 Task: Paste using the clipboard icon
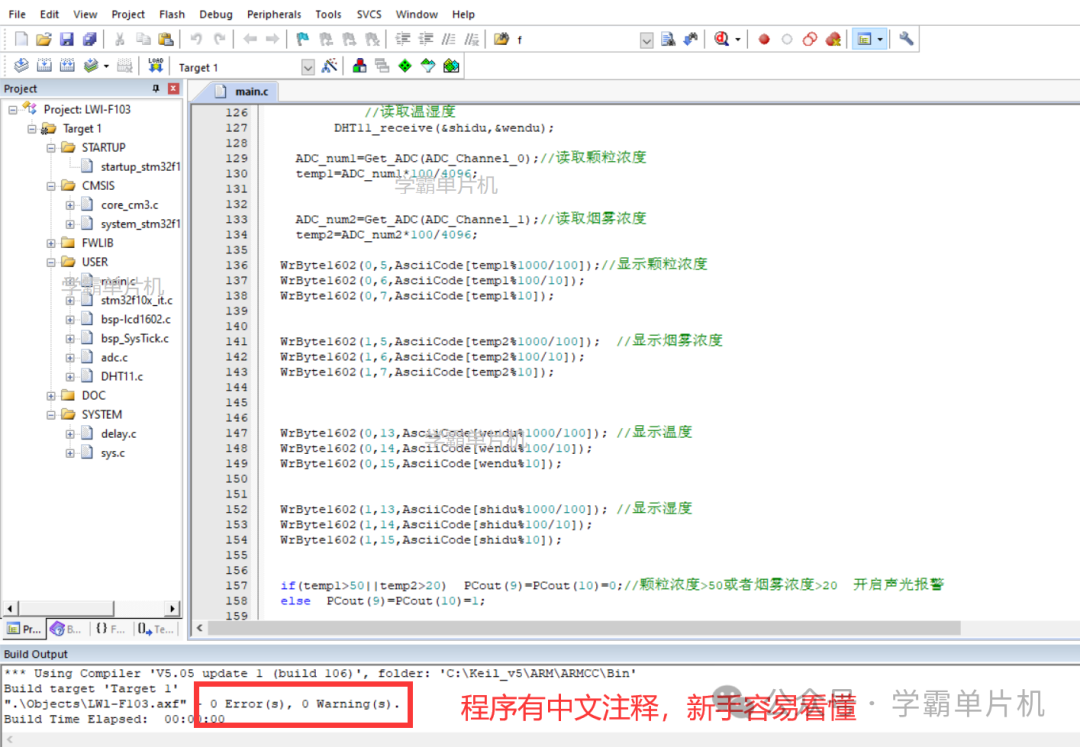tap(166, 39)
